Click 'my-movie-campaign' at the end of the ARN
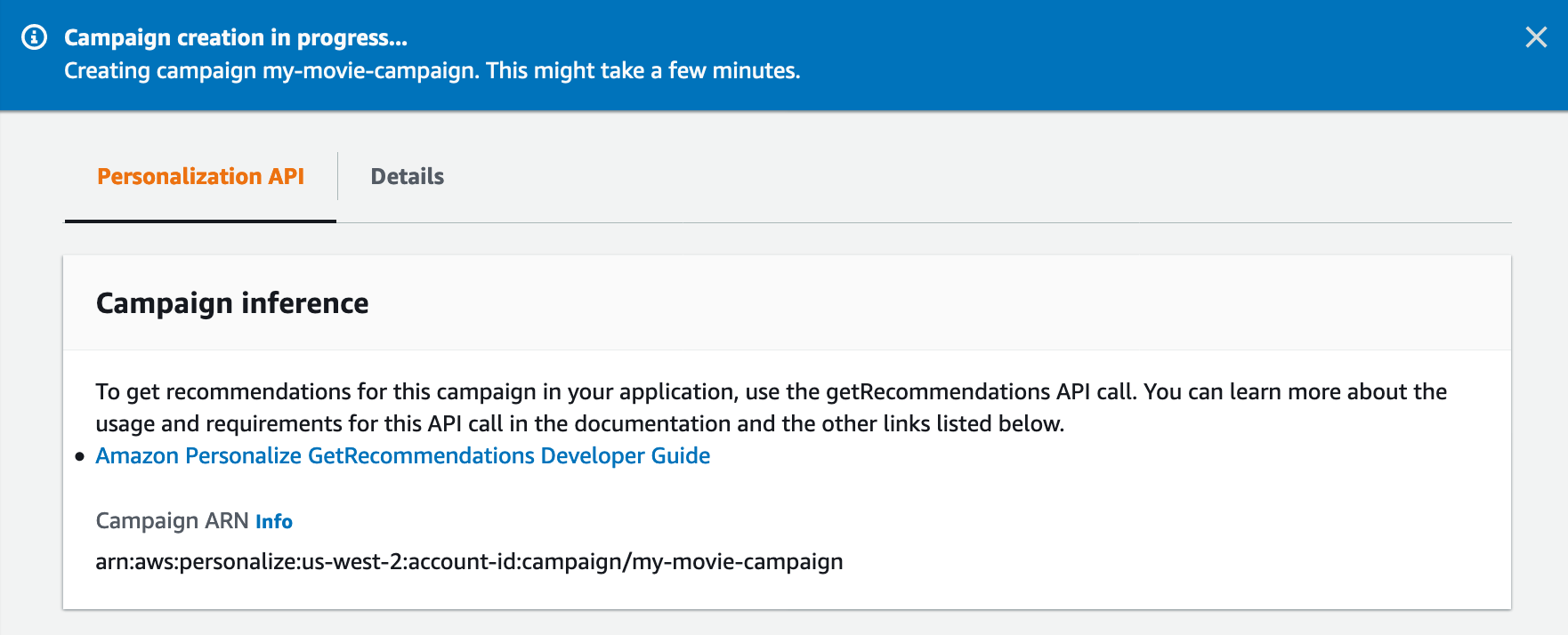 click(737, 561)
